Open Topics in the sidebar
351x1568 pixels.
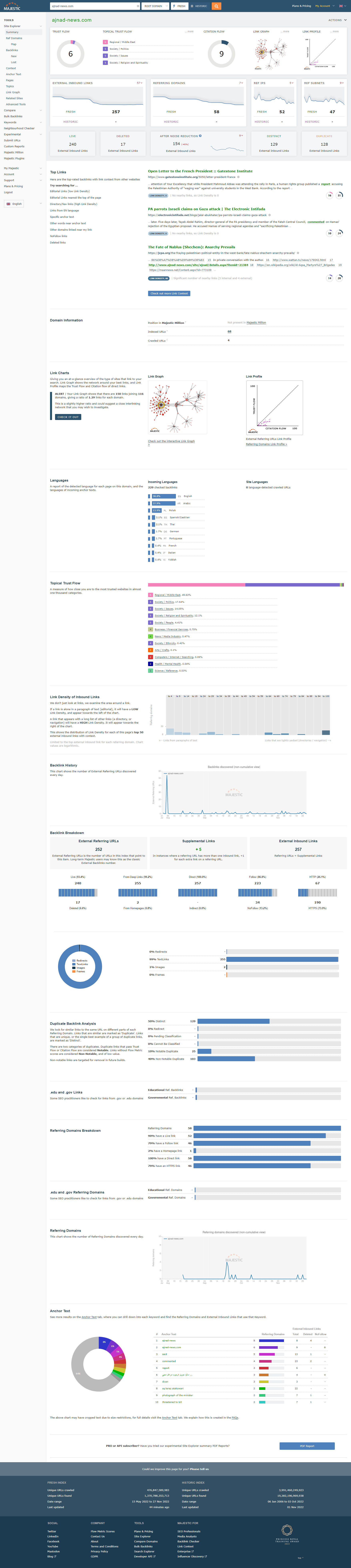pos(10,86)
